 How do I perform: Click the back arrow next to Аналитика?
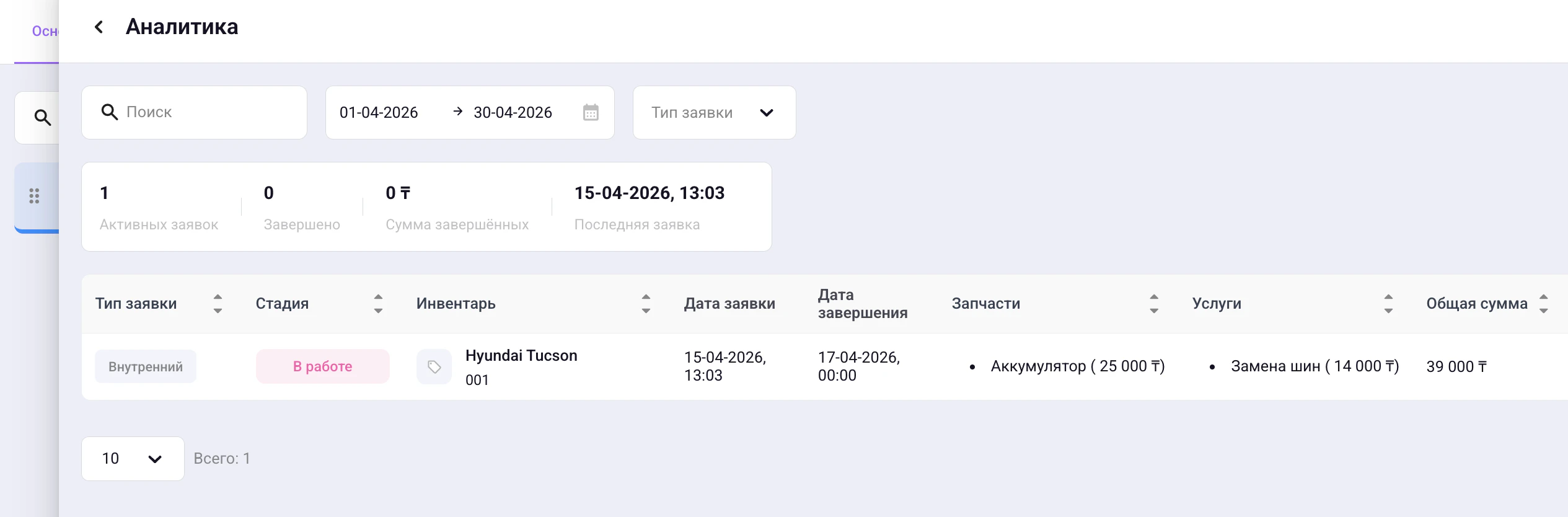coord(99,27)
